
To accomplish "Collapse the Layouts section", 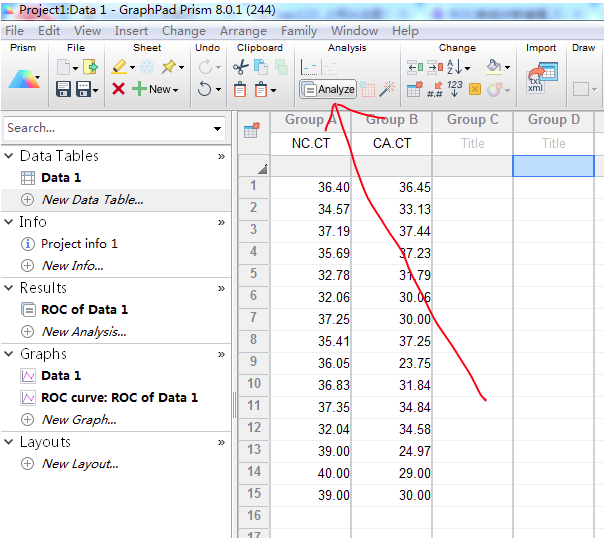I will pyautogui.click(x=9, y=442).
